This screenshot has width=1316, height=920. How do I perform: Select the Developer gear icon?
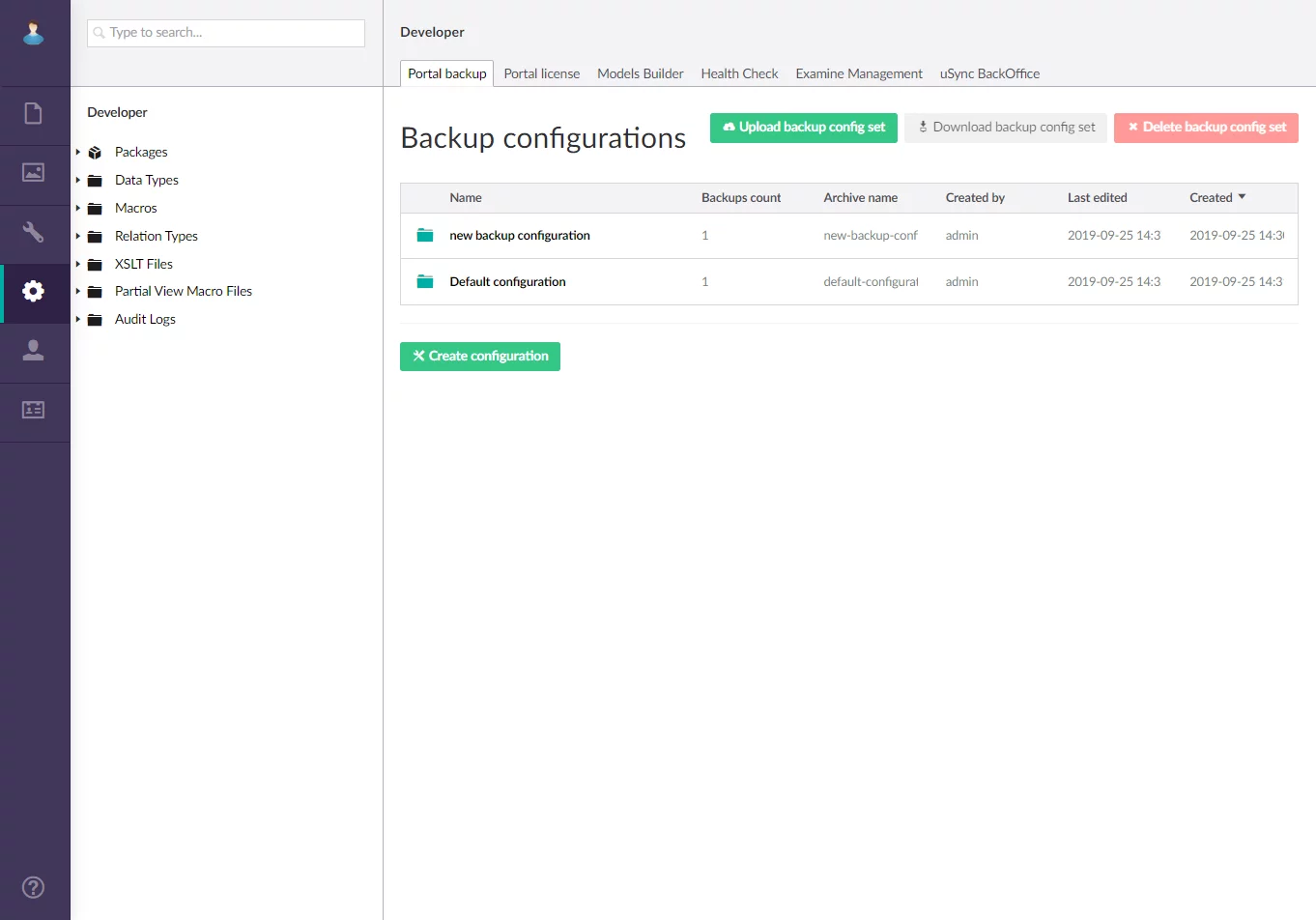(x=34, y=291)
